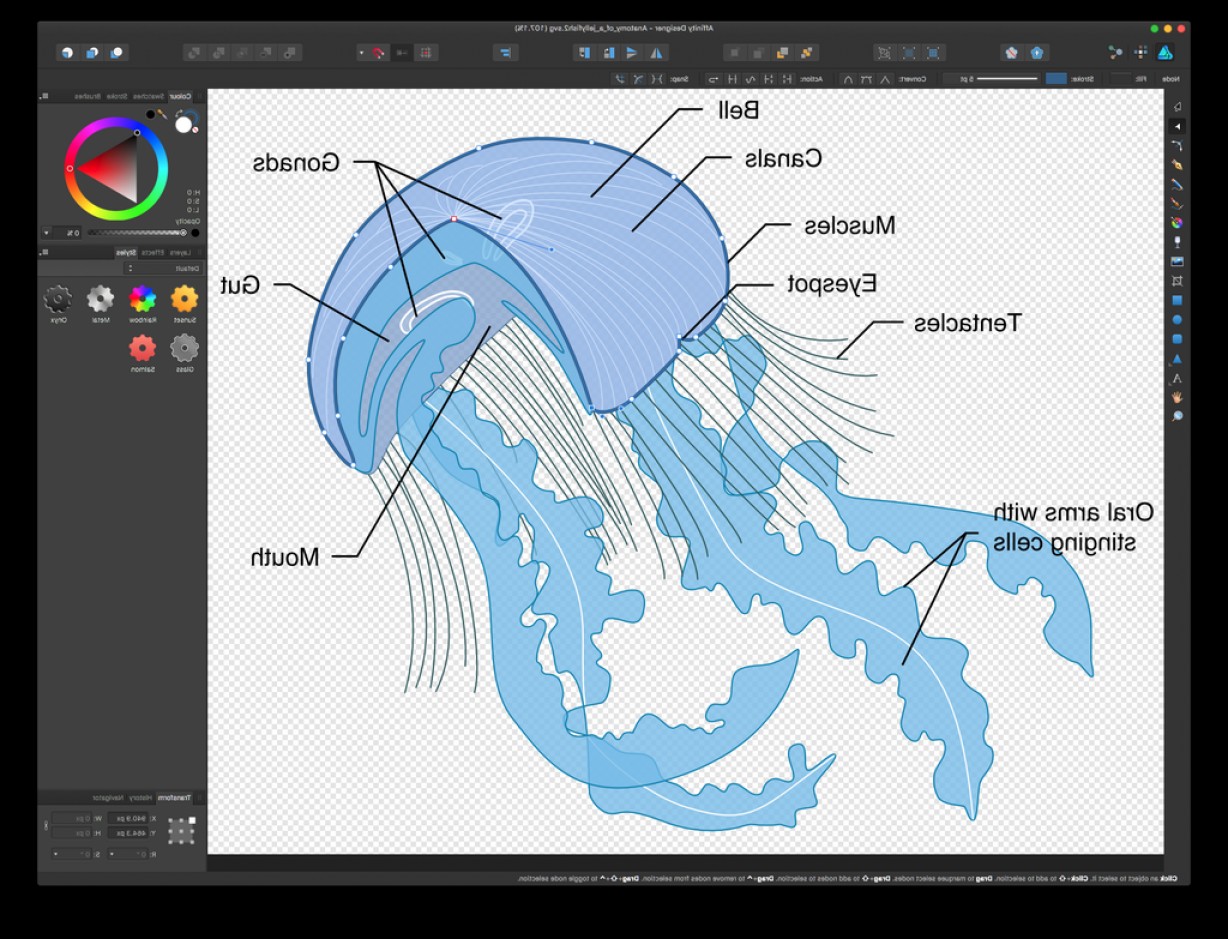Pick colour with the eyedropper icon

tap(163, 114)
